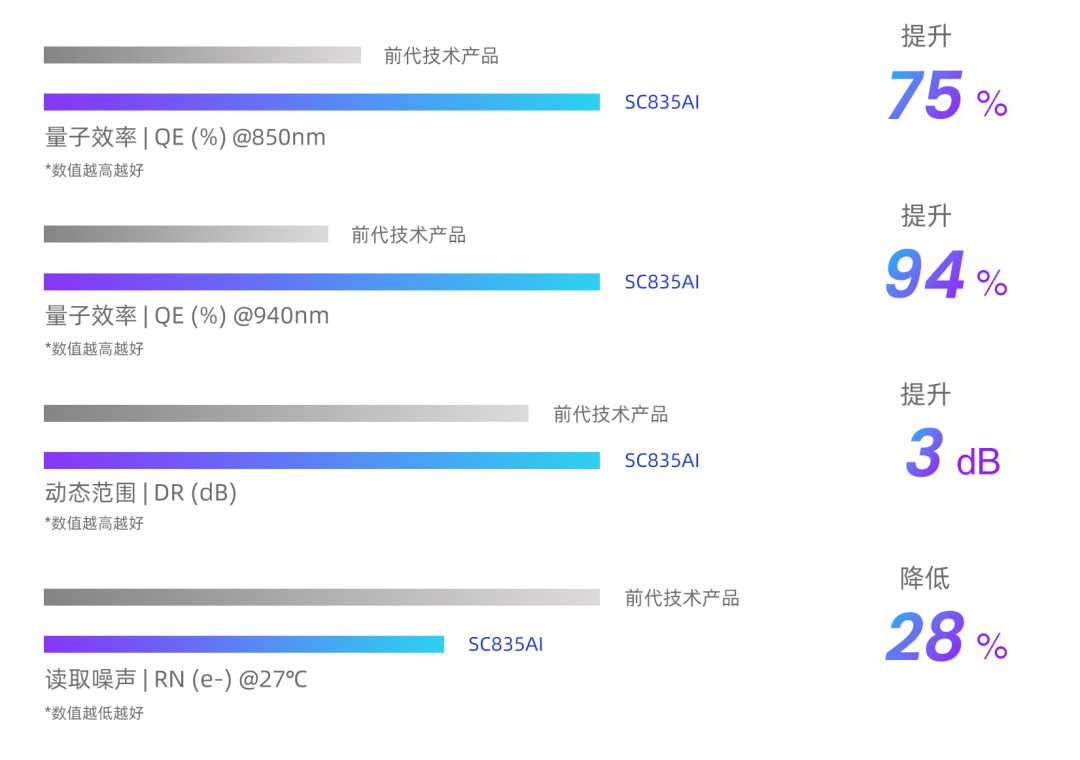Click the gray previous-generation bar for QE @850nm
Viewport: 1080px width, 760px height.
point(202,55)
